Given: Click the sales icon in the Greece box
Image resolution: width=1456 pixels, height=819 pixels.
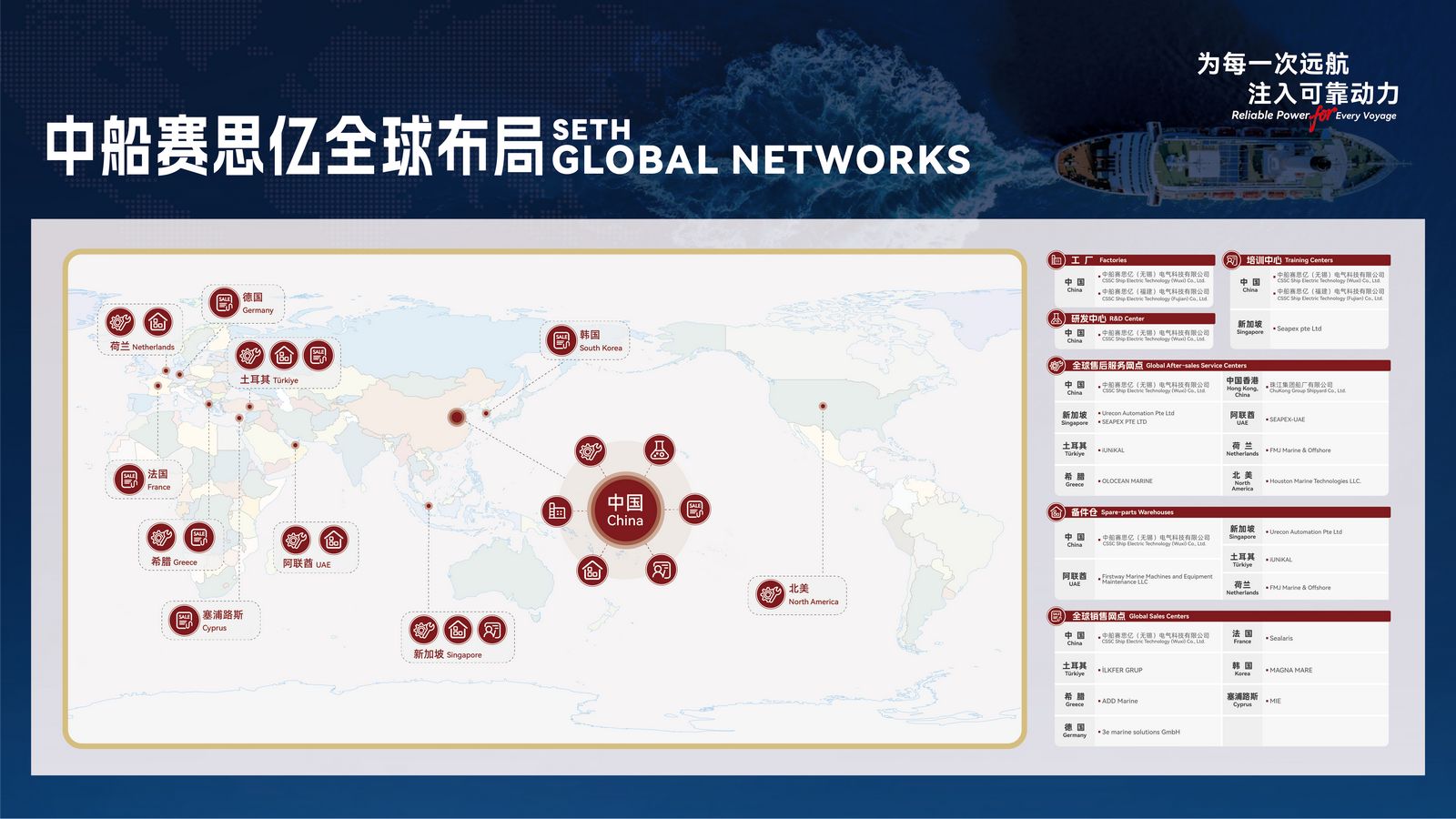Looking at the screenshot, I should tap(199, 537).
